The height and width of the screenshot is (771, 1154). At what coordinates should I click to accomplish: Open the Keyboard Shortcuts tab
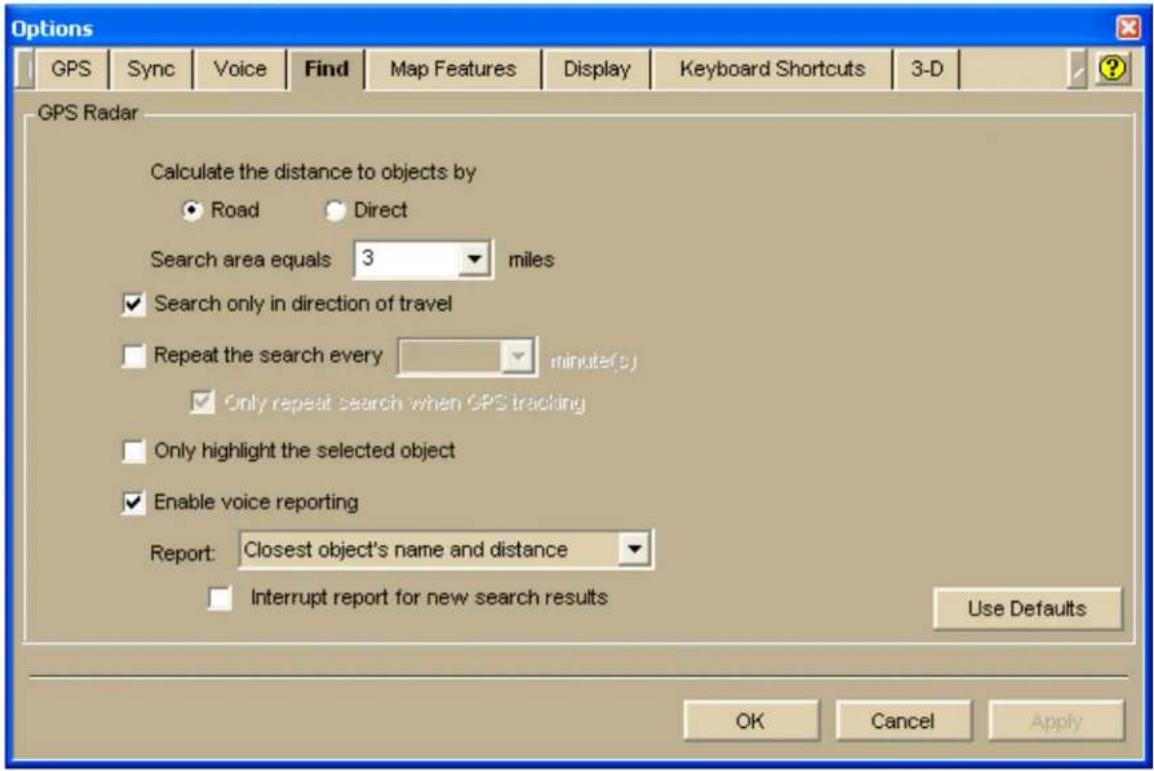point(772,69)
